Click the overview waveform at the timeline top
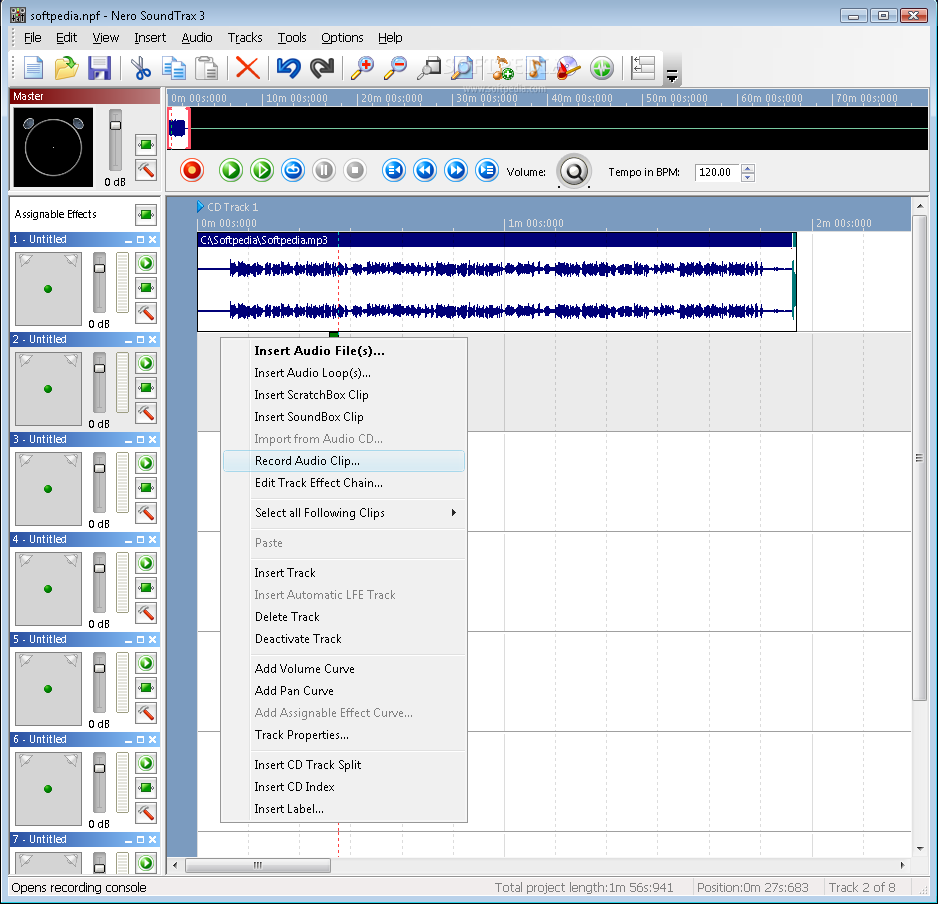The height and width of the screenshot is (904, 938). tap(178, 128)
